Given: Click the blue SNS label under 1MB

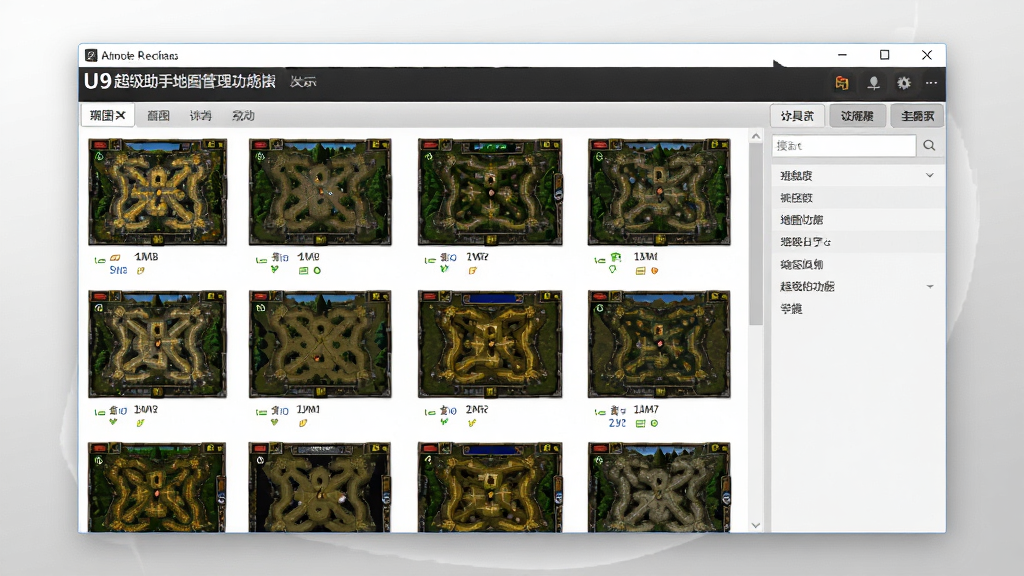Looking at the screenshot, I should tap(118, 270).
